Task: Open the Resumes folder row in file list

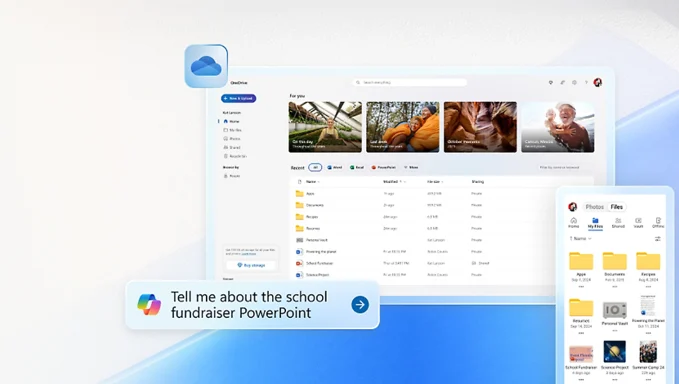Action: [441, 228]
